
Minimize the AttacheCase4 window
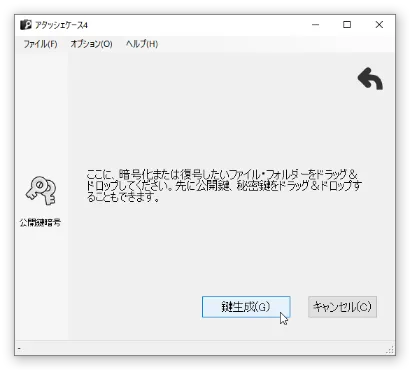[x=315, y=25]
